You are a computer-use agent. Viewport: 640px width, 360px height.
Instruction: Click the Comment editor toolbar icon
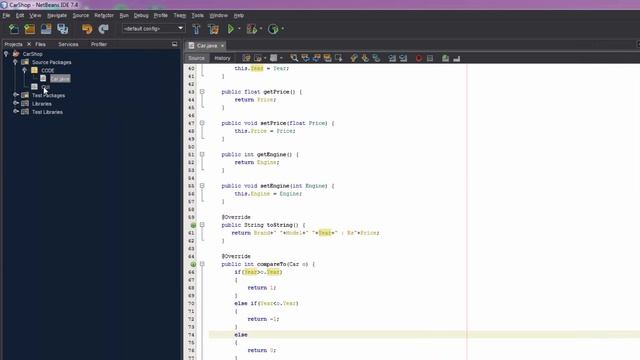point(445,58)
